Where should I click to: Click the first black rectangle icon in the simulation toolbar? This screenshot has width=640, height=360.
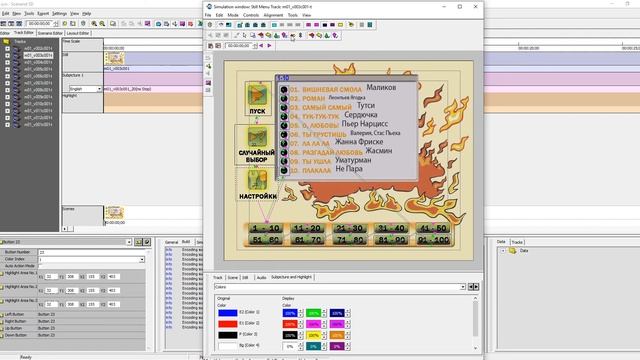click(325, 25)
